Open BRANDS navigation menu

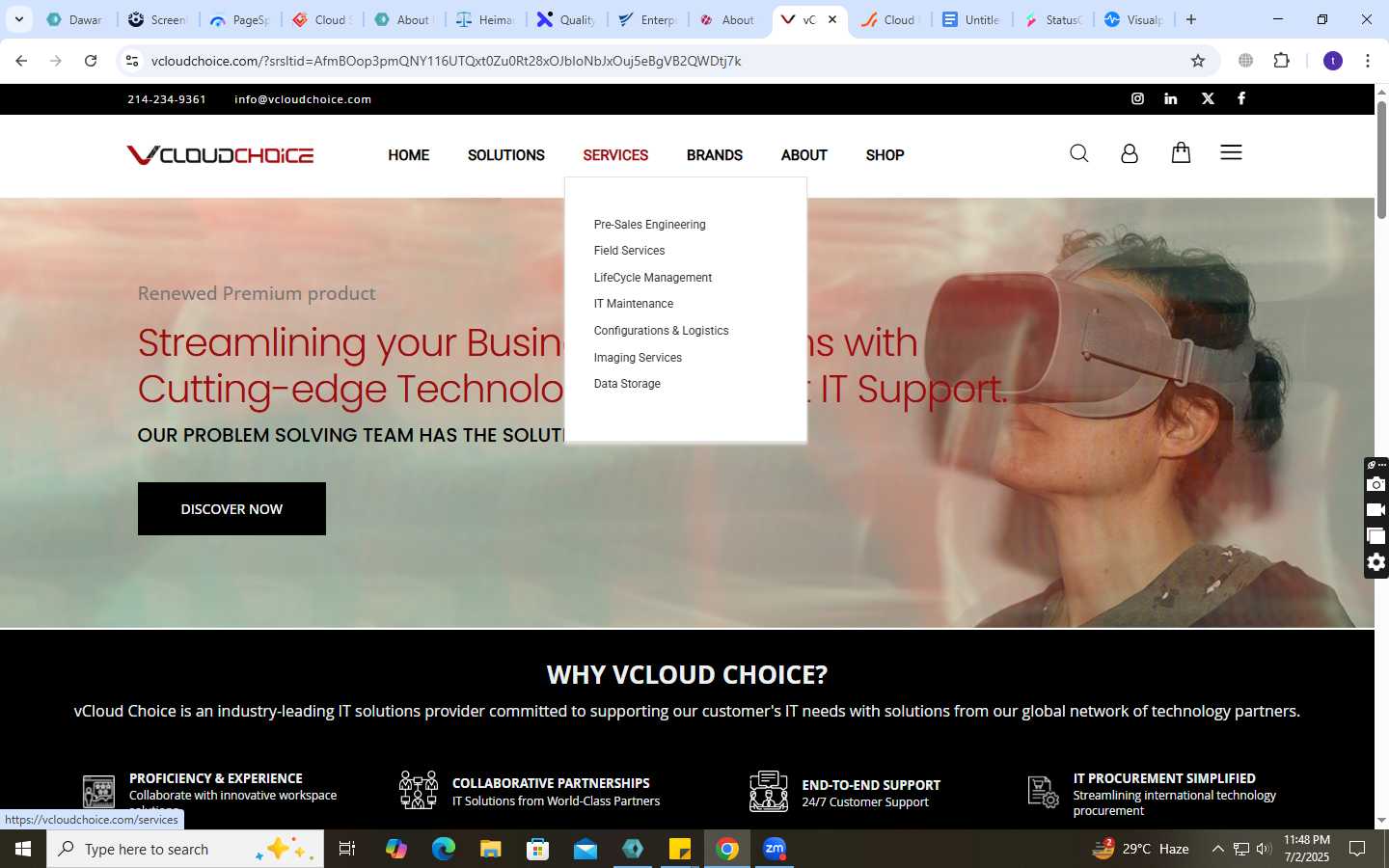pyautogui.click(x=715, y=155)
